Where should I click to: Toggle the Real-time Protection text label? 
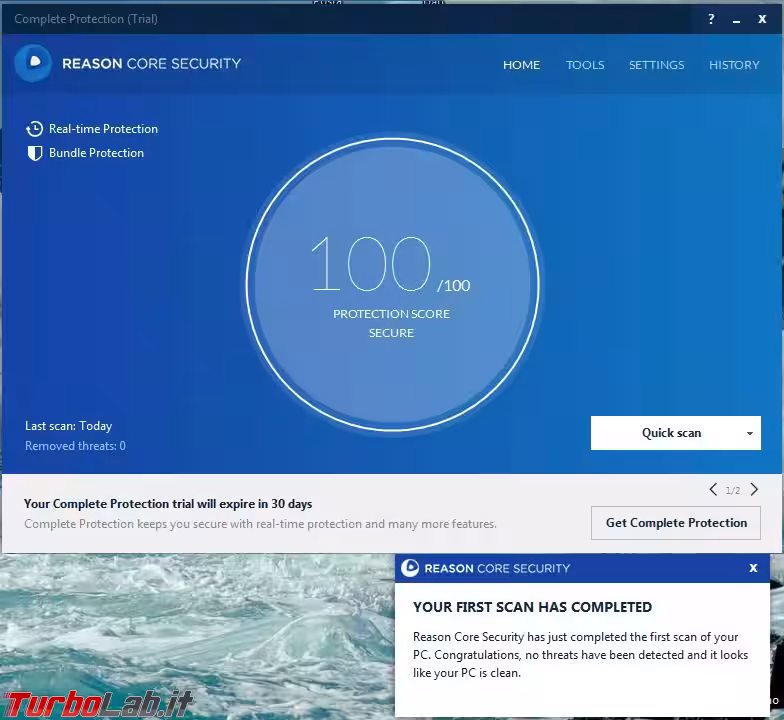click(103, 129)
